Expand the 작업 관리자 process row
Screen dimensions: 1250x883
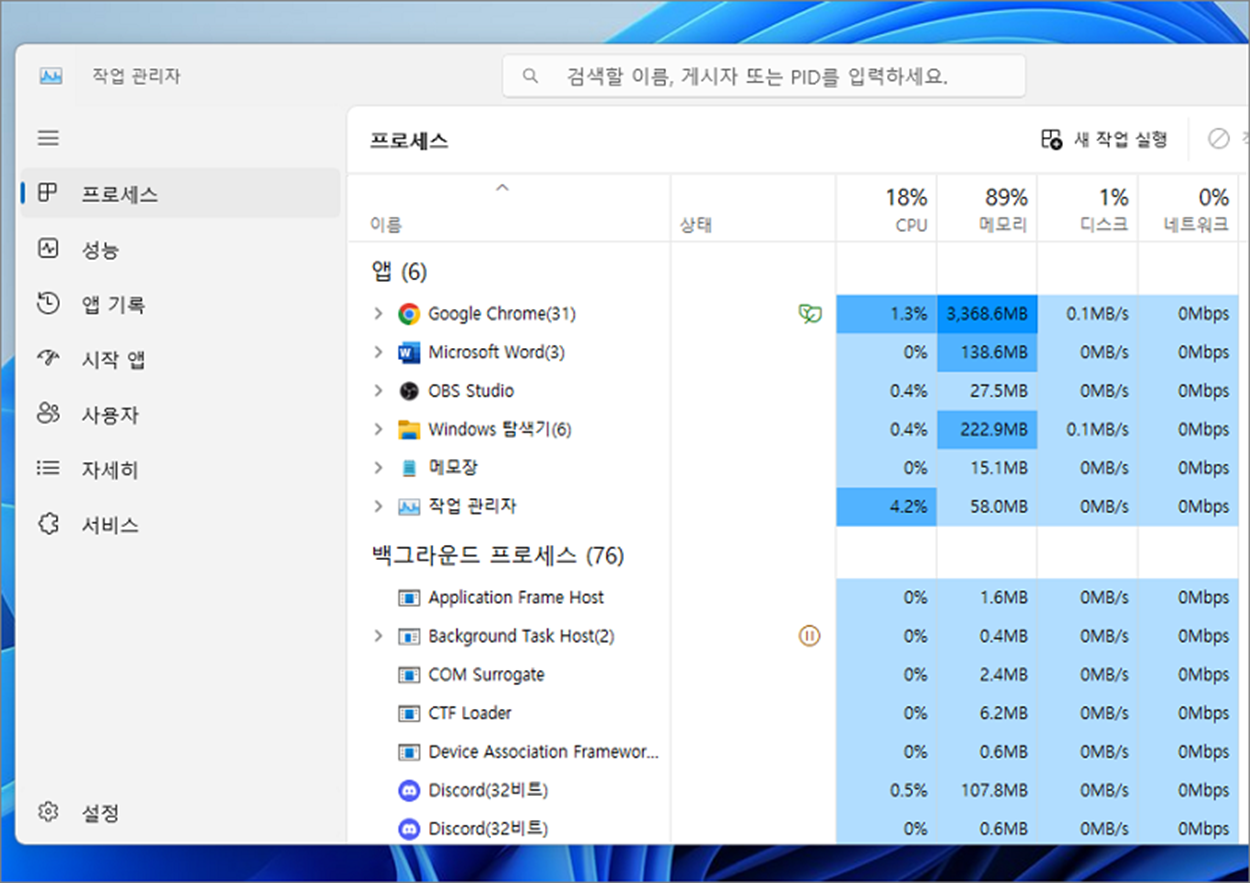pyautogui.click(x=378, y=507)
